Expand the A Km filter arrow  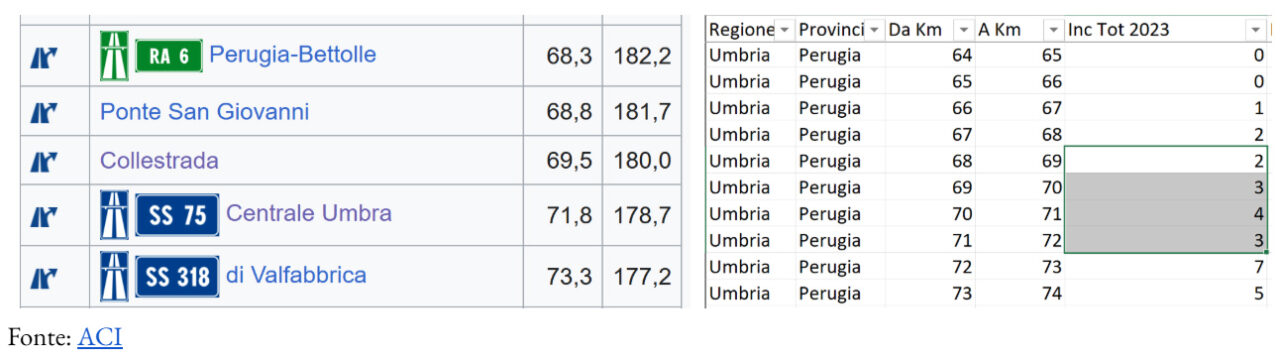1053,30
